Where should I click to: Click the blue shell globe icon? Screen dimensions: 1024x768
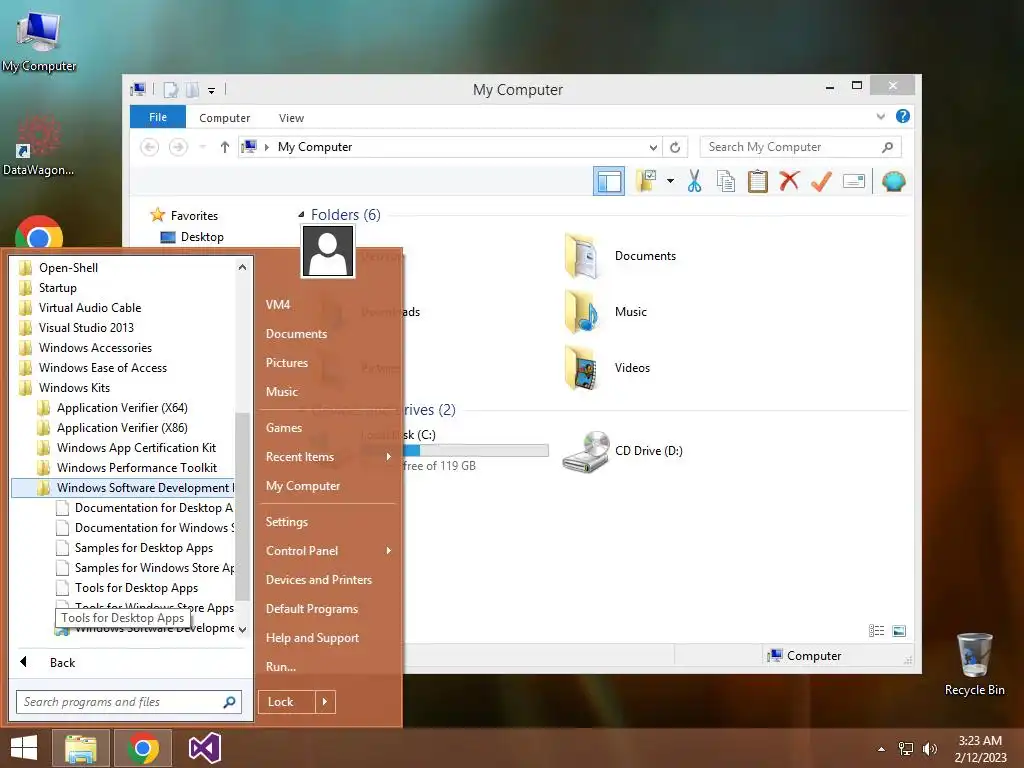coord(893,181)
